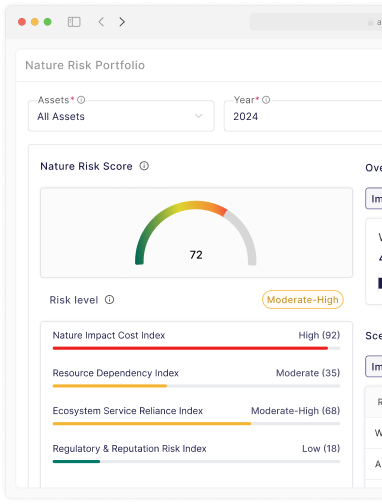The height and width of the screenshot is (504, 382).
Task: Open info icon next to Nature Risk Score
Action: click(144, 166)
